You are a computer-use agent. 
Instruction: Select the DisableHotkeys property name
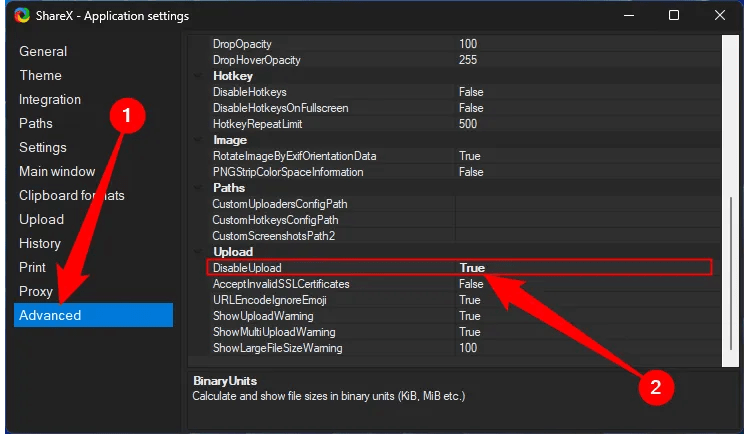point(250,92)
